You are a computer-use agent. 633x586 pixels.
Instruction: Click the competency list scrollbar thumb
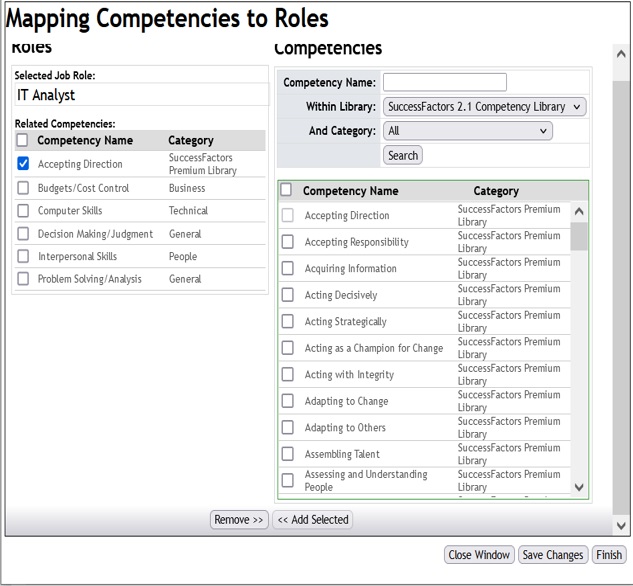[x=579, y=236]
